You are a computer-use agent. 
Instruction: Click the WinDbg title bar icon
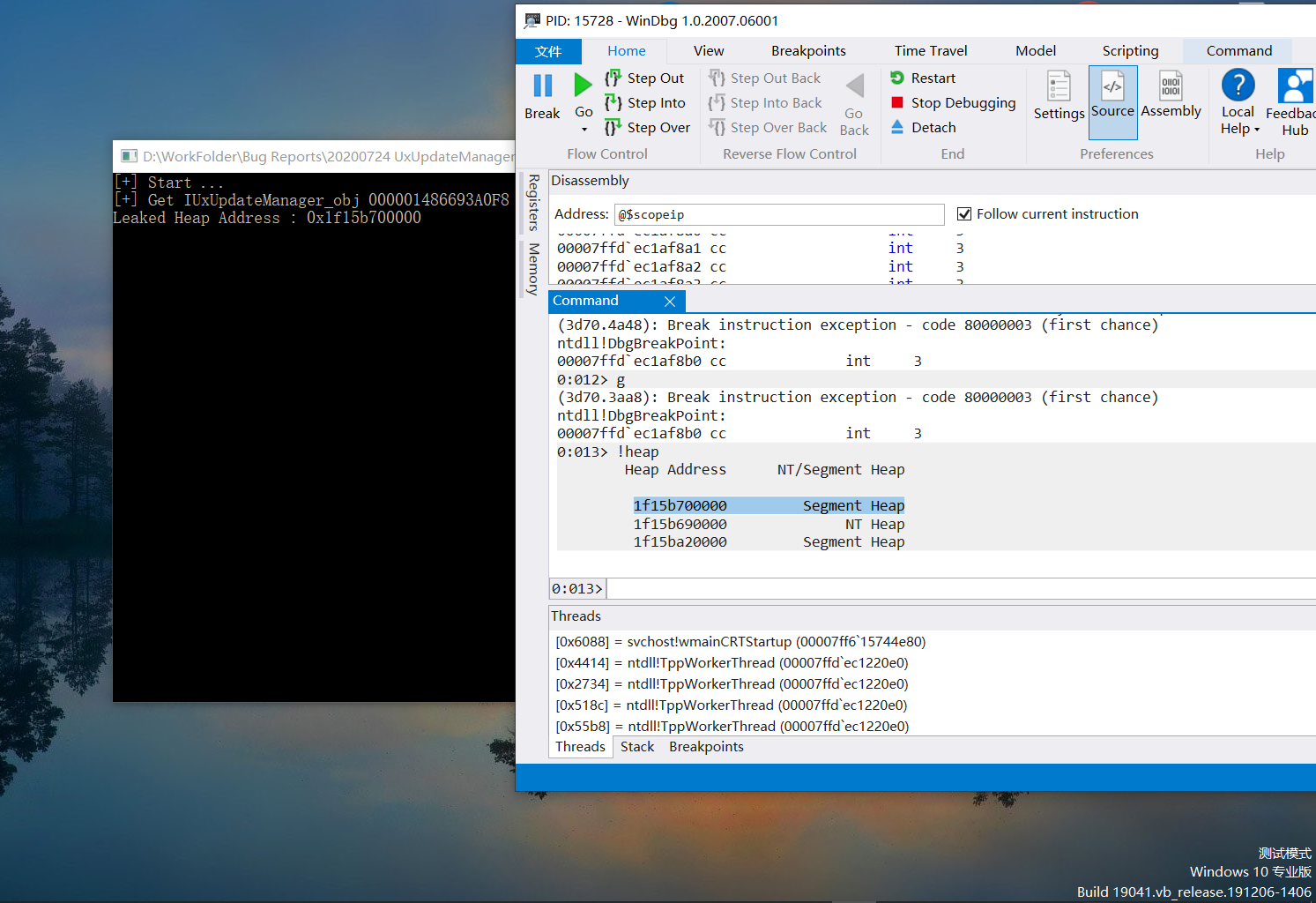coord(532,20)
